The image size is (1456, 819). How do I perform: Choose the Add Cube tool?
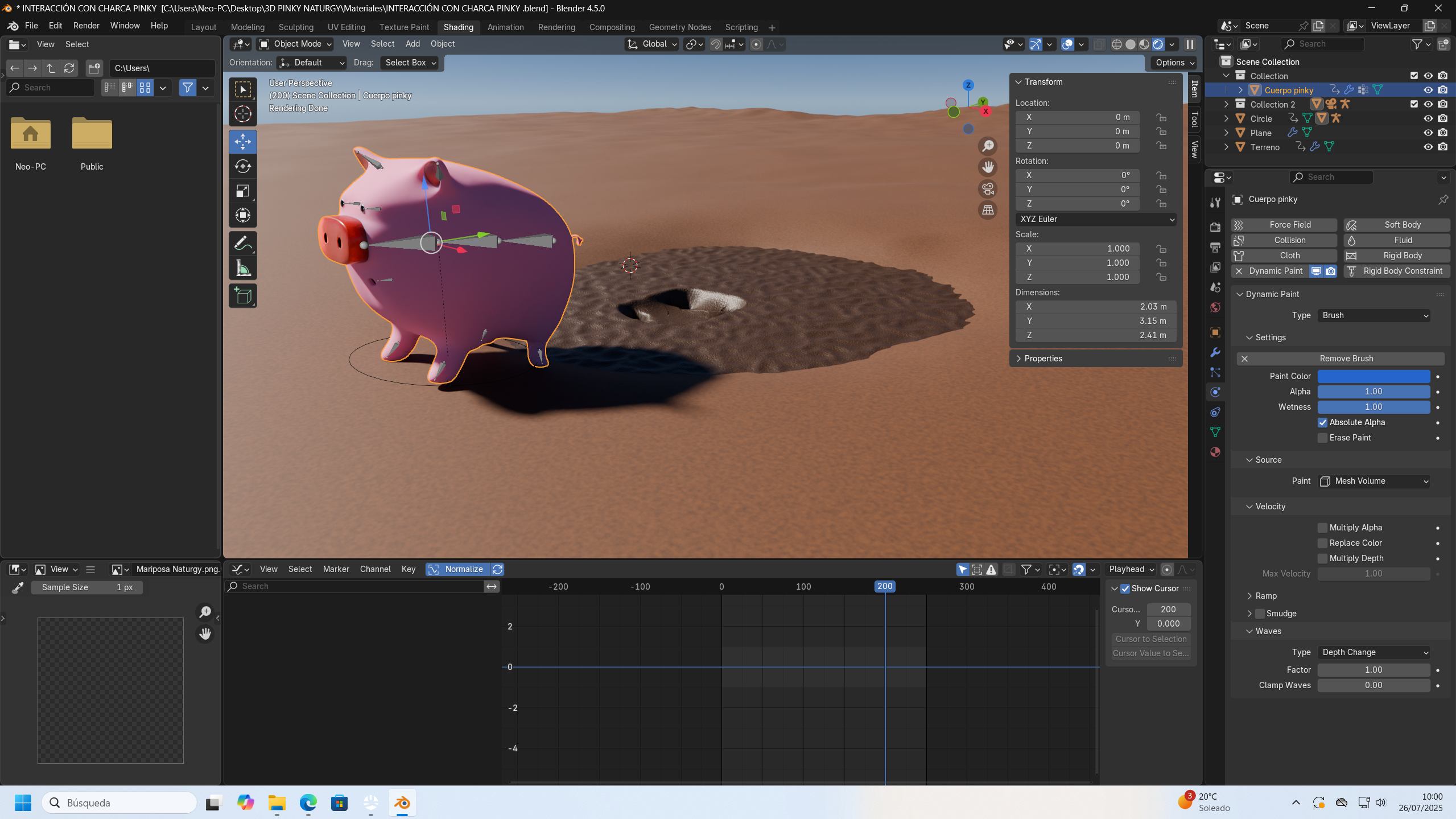tap(243, 296)
